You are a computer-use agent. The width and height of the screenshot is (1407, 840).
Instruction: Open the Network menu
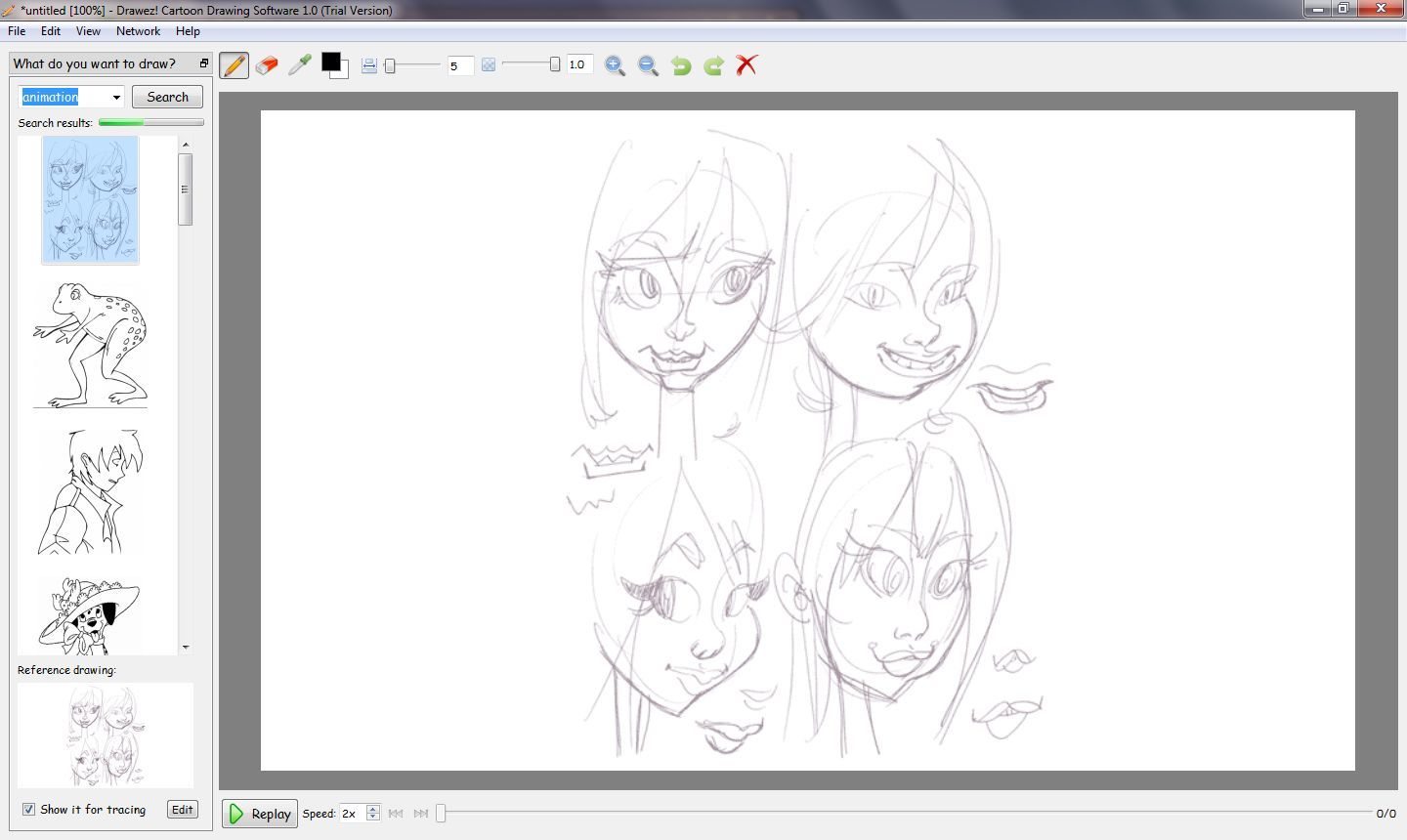pyautogui.click(x=138, y=31)
